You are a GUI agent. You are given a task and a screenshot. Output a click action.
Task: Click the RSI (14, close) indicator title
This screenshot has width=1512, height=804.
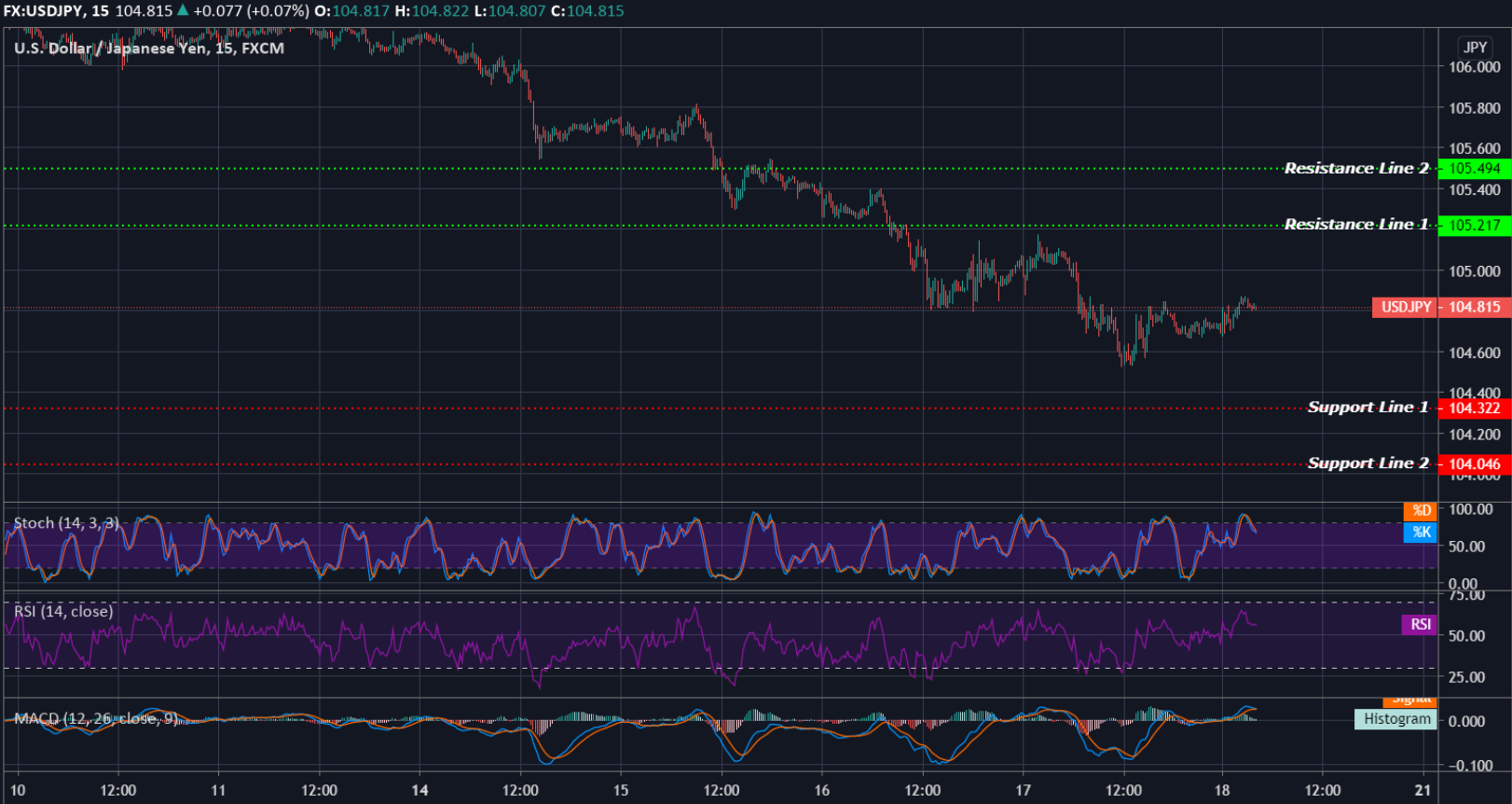(x=63, y=611)
